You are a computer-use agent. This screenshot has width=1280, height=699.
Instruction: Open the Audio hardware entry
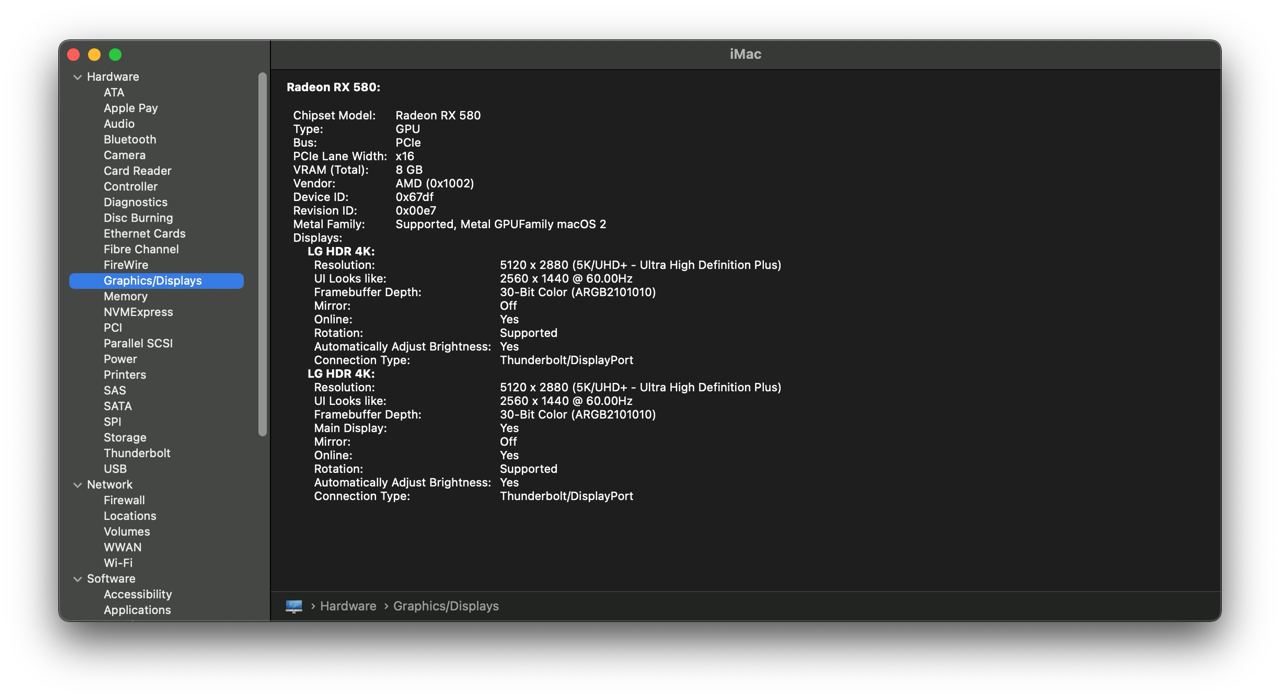pyautogui.click(x=119, y=124)
